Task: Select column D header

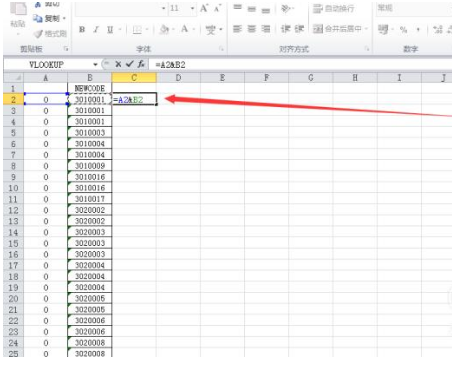Action: pos(178,78)
